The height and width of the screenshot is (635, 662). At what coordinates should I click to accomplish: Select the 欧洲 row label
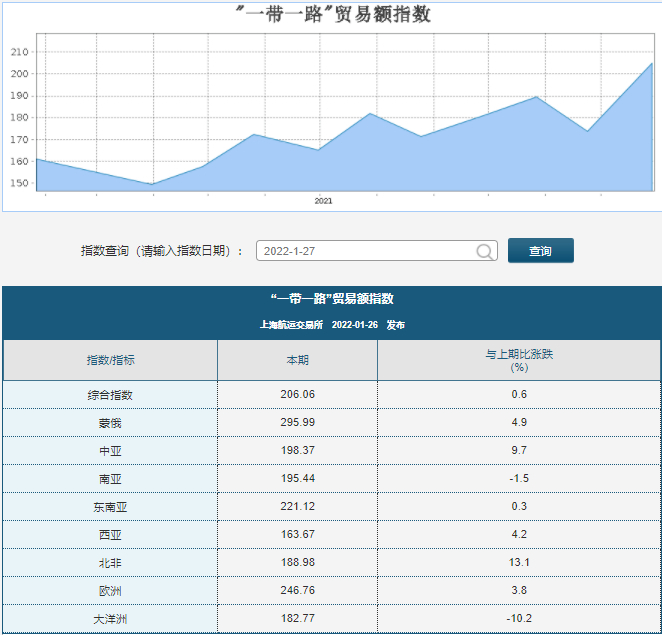110,591
